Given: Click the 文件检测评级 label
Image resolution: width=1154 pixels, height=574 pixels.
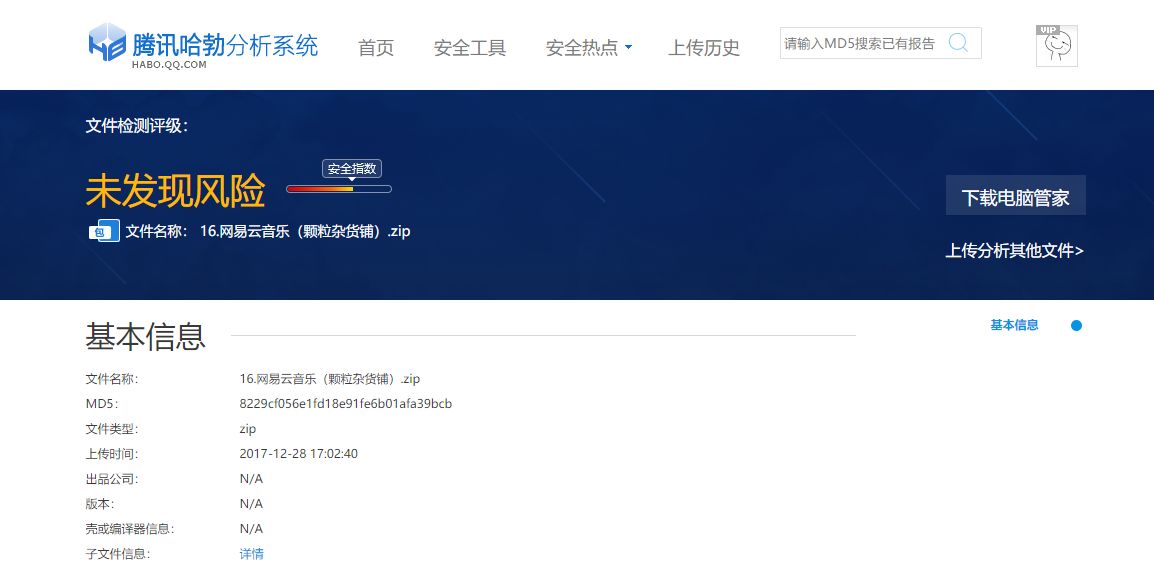Looking at the screenshot, I should pyautogui.click(x=137, y=126).
